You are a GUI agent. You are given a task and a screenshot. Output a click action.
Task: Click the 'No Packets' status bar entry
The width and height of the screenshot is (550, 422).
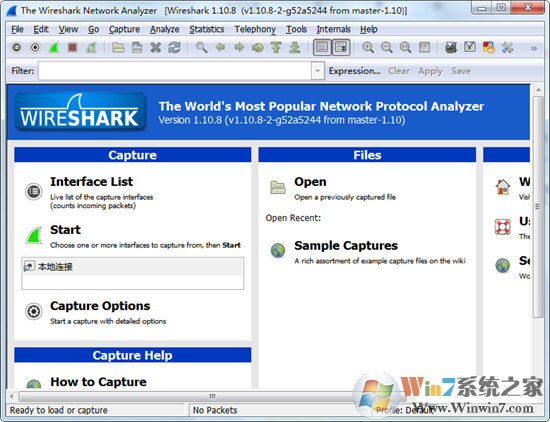pyautogui.click(x=215, y=410)
